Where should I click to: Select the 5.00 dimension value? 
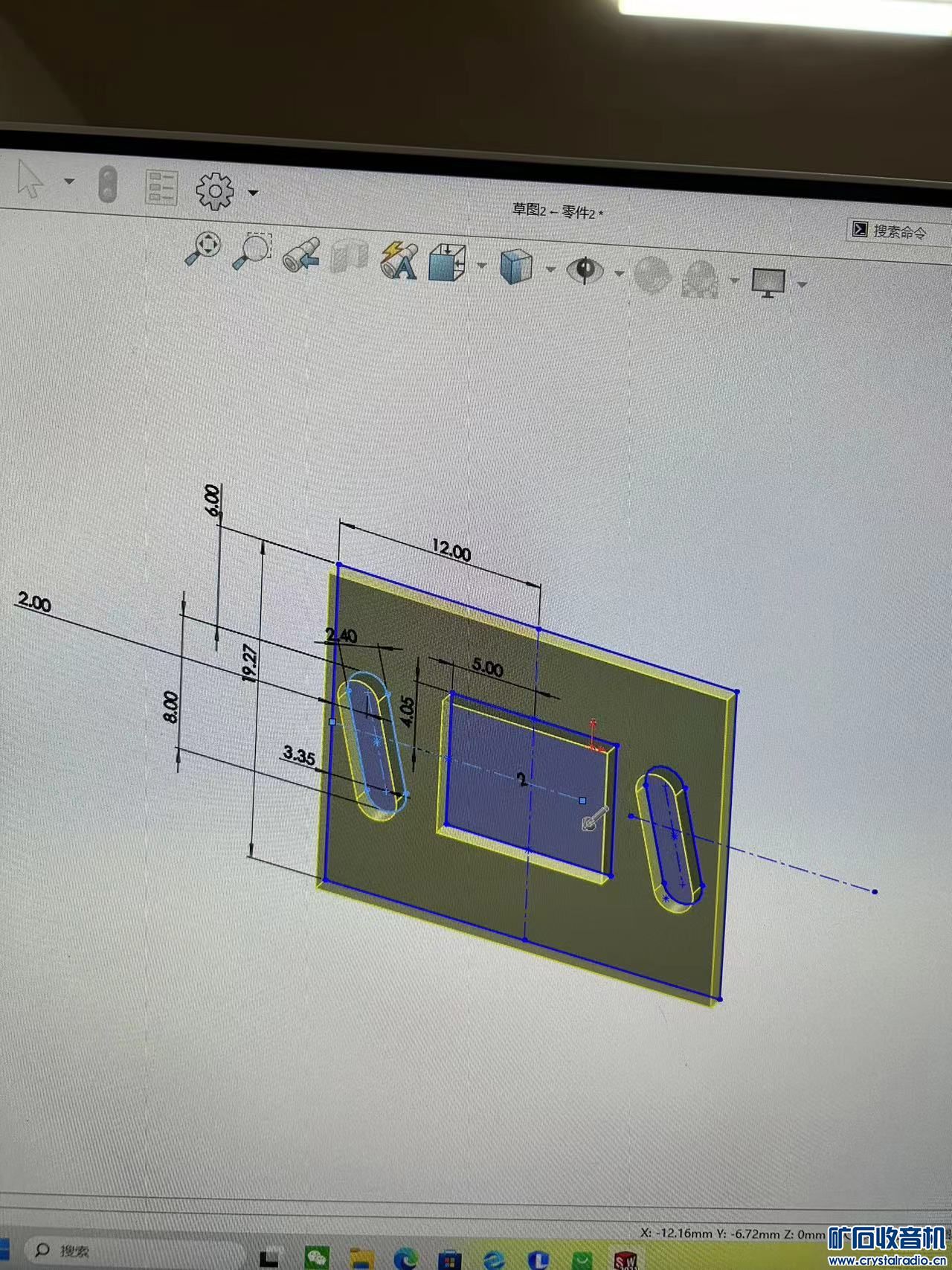pyautogui.click(x=488, y=667)
